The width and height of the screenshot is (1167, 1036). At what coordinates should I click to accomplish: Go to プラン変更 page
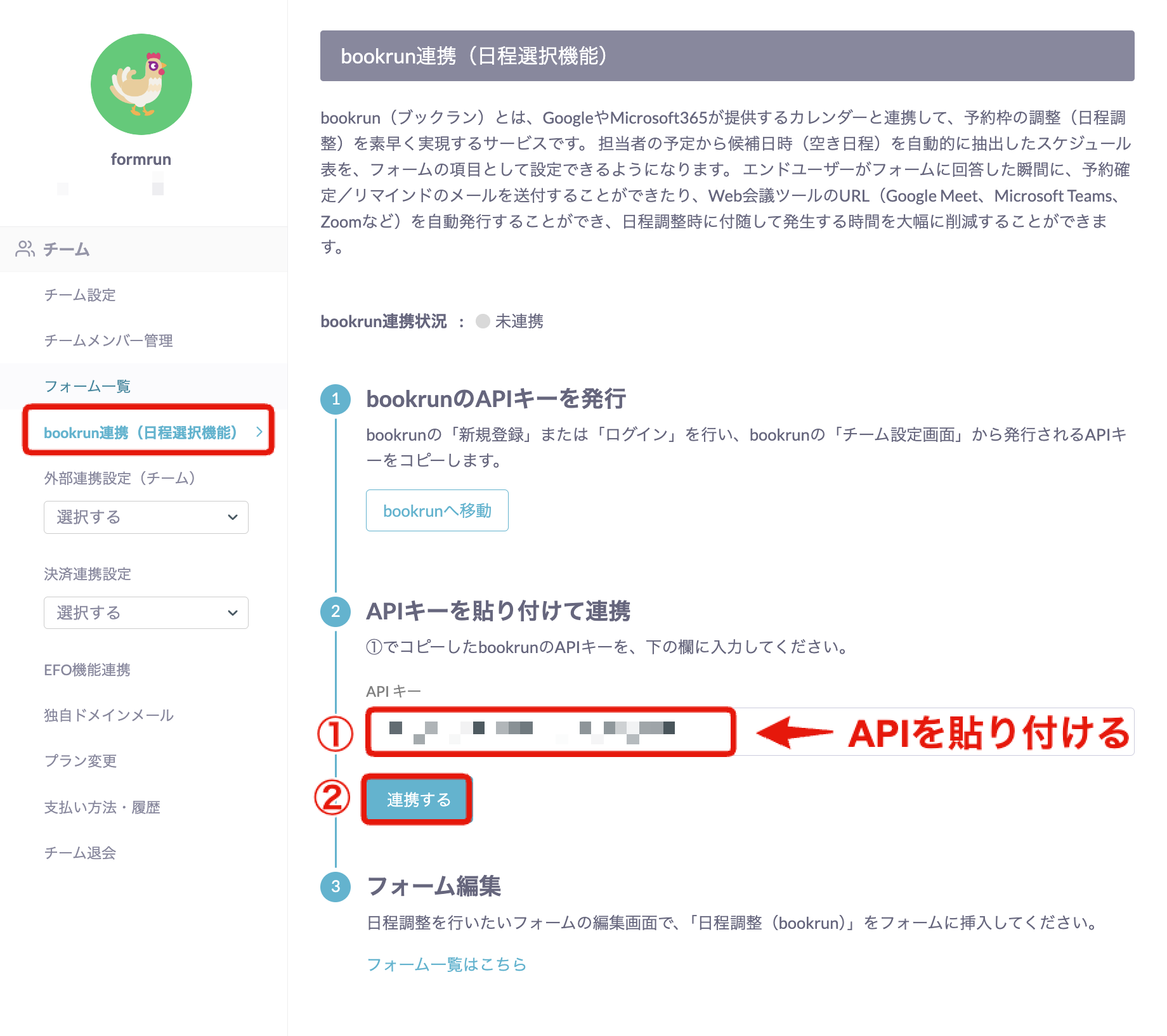pos(80,761)
